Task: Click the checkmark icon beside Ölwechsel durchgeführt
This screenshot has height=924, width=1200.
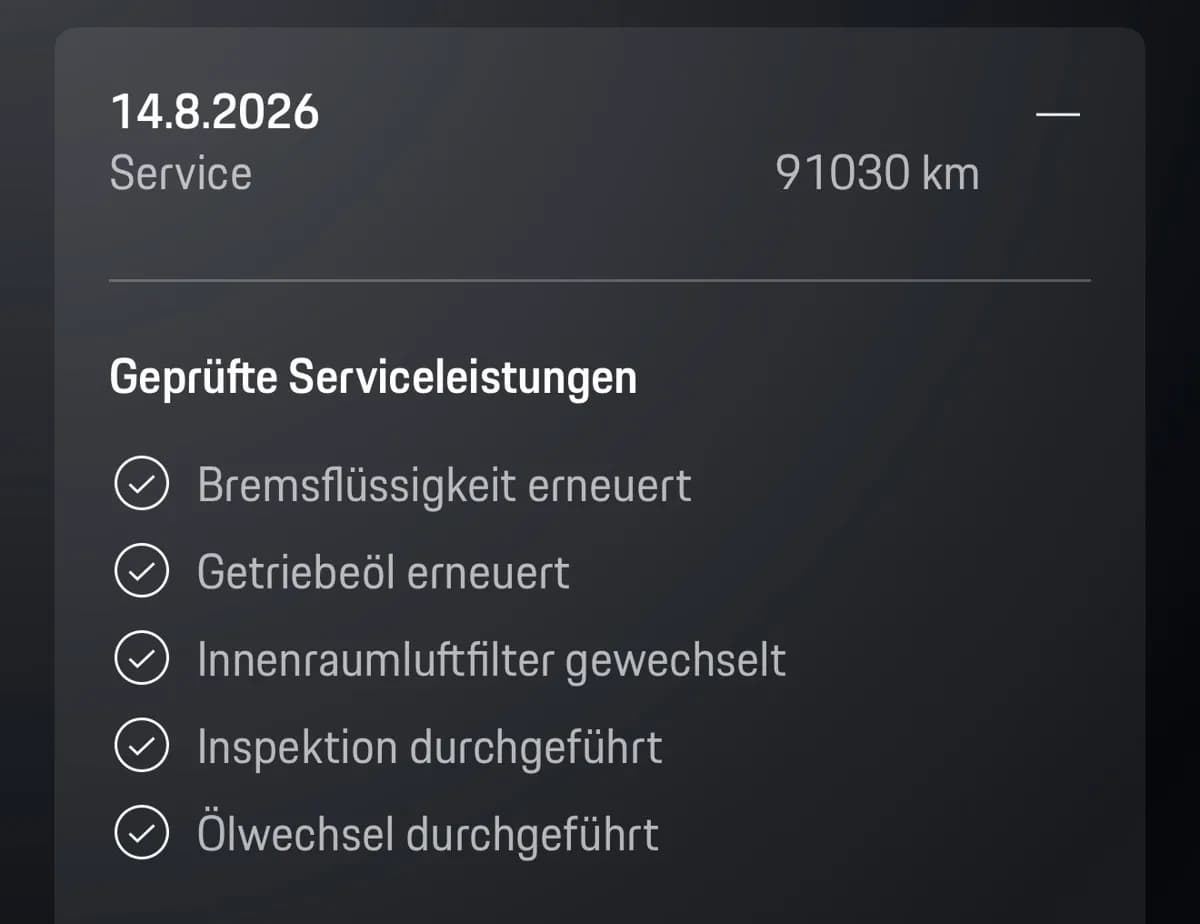Action: coord(142,834)
